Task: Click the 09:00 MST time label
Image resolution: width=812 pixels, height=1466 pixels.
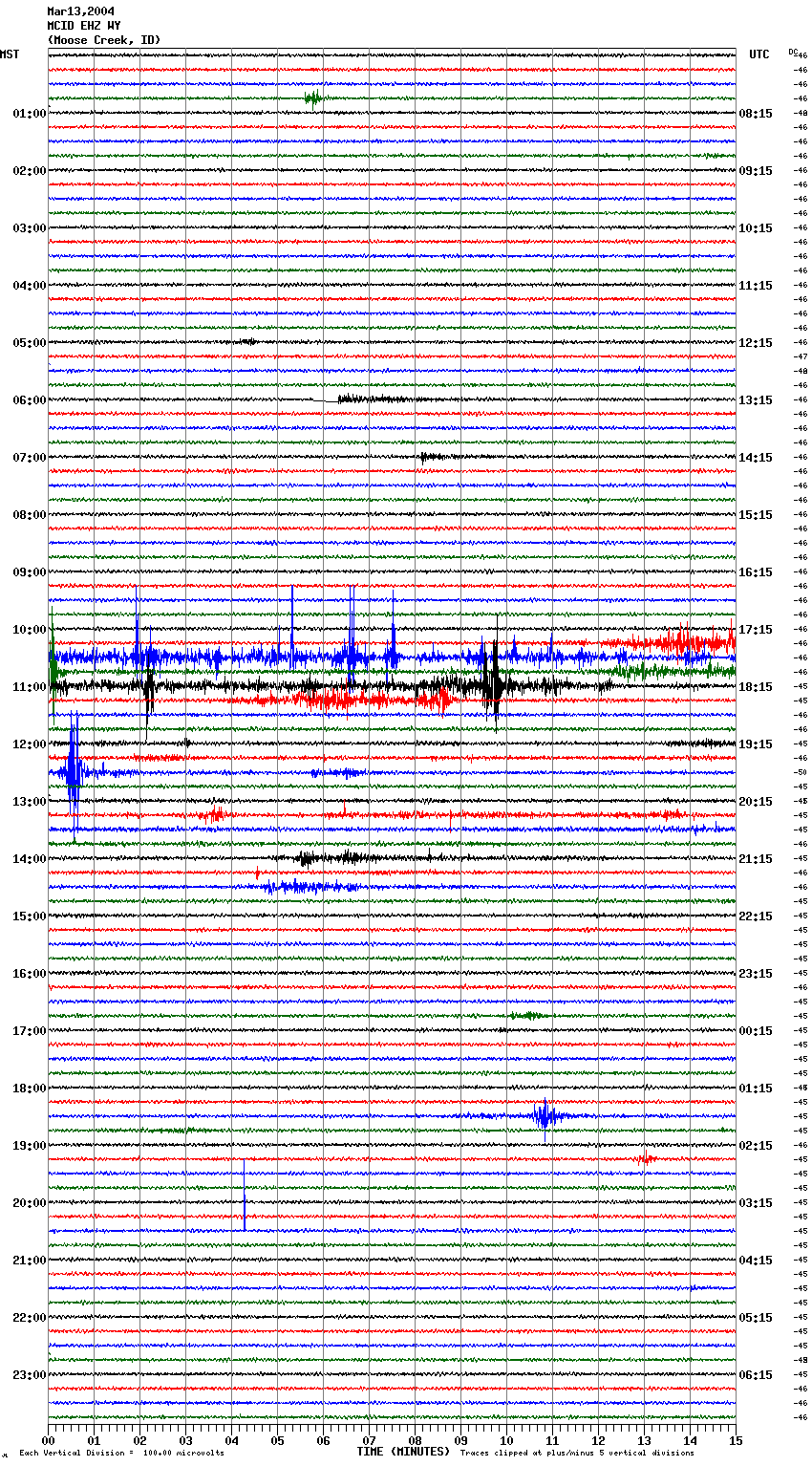Action: [30, 572]
